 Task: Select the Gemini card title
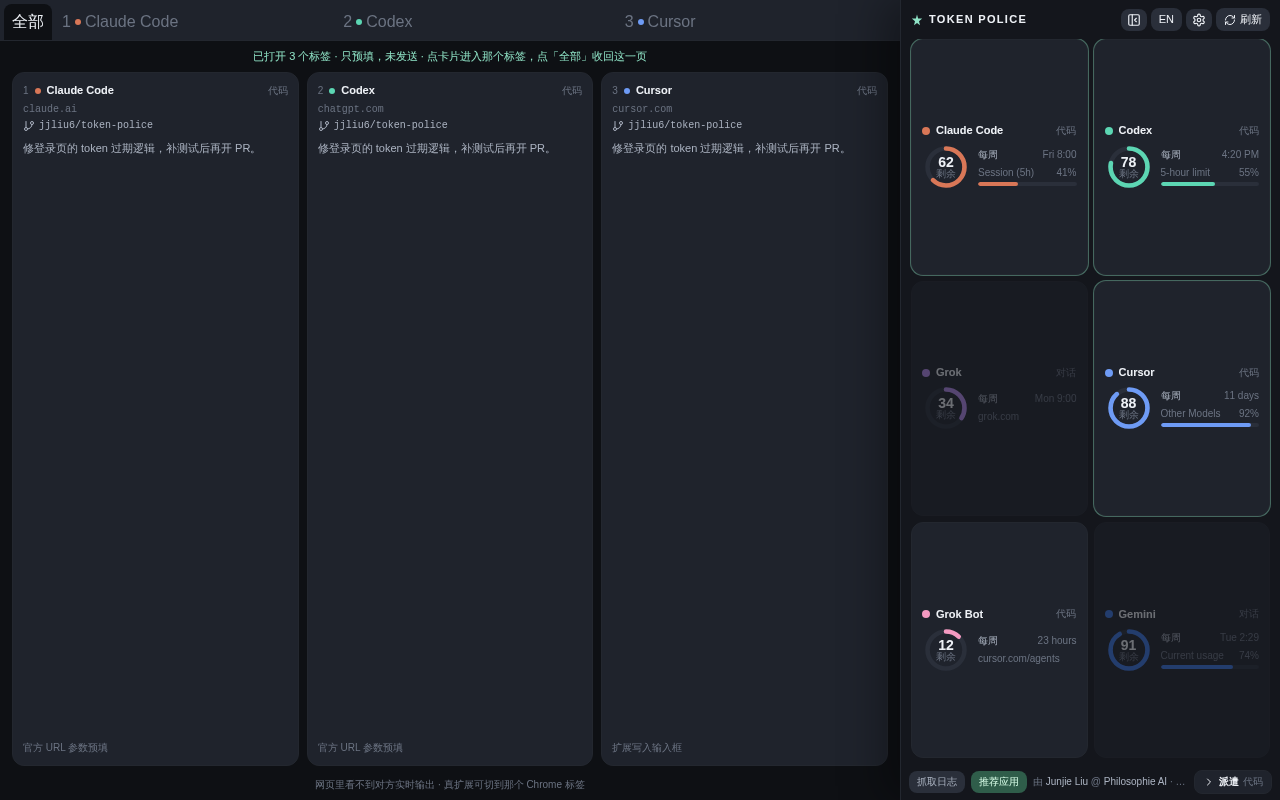[1137, 614]
